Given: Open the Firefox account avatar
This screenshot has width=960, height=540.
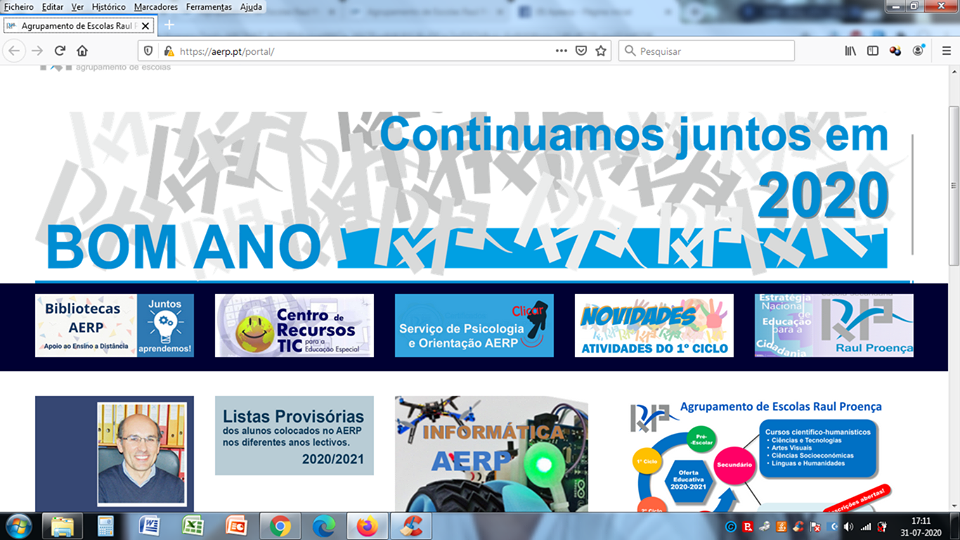Looking at the screenshot, I should pyautogui.click(x=918, y=51).
